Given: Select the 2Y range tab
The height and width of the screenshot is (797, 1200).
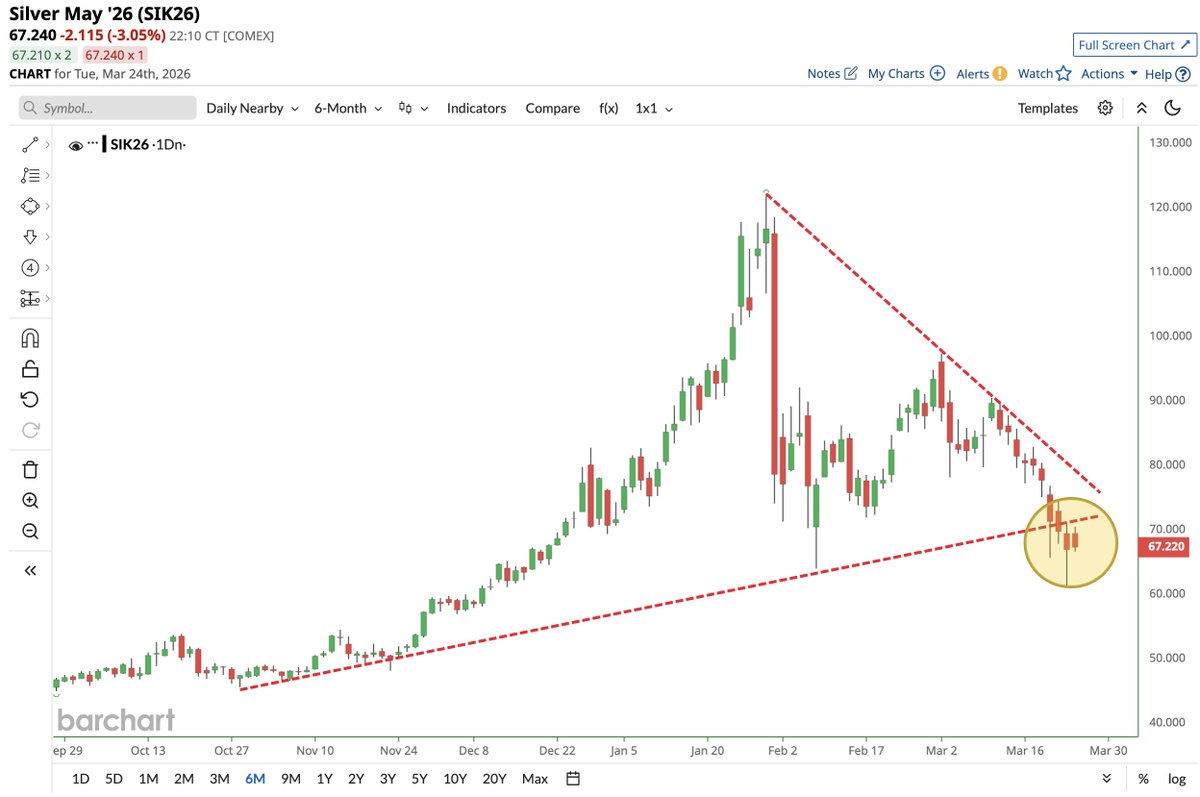Looking at the screenshot, I should click(x=356, y=779).
